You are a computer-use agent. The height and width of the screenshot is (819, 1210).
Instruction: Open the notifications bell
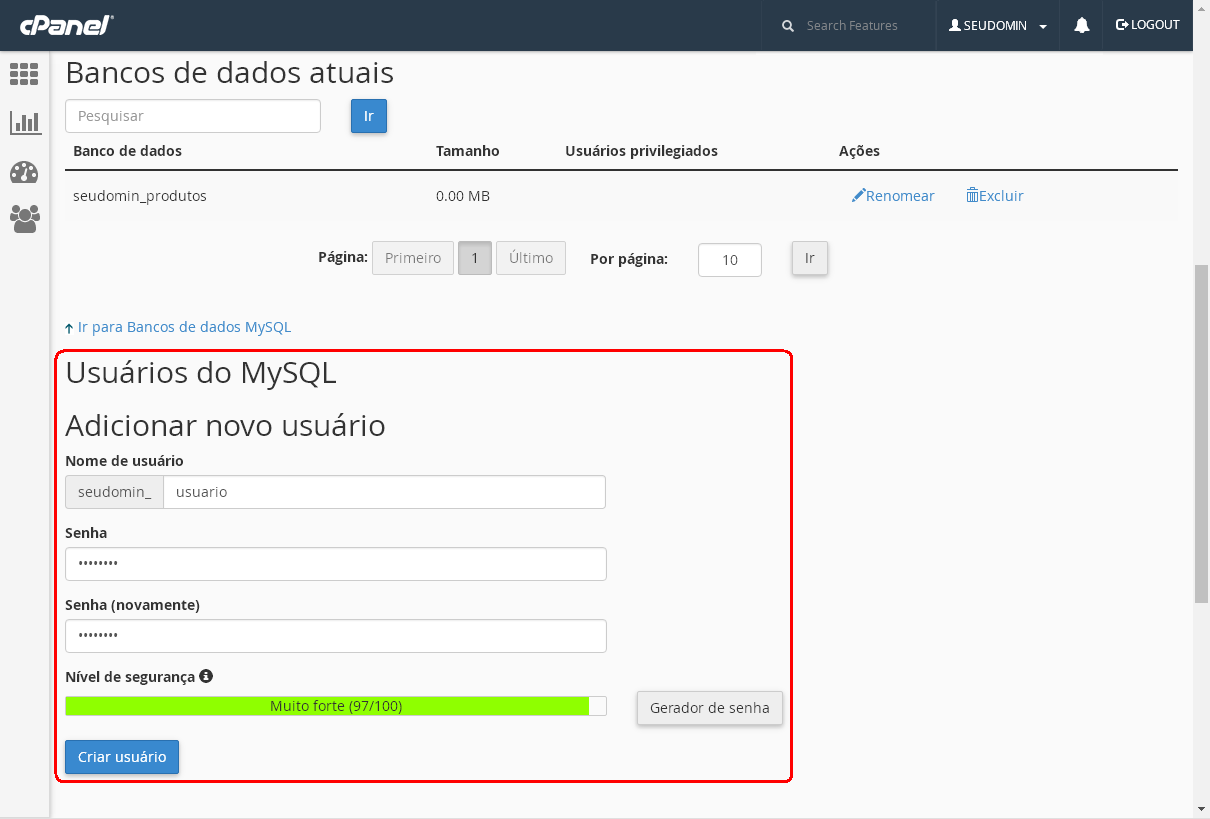[1082, 25]
